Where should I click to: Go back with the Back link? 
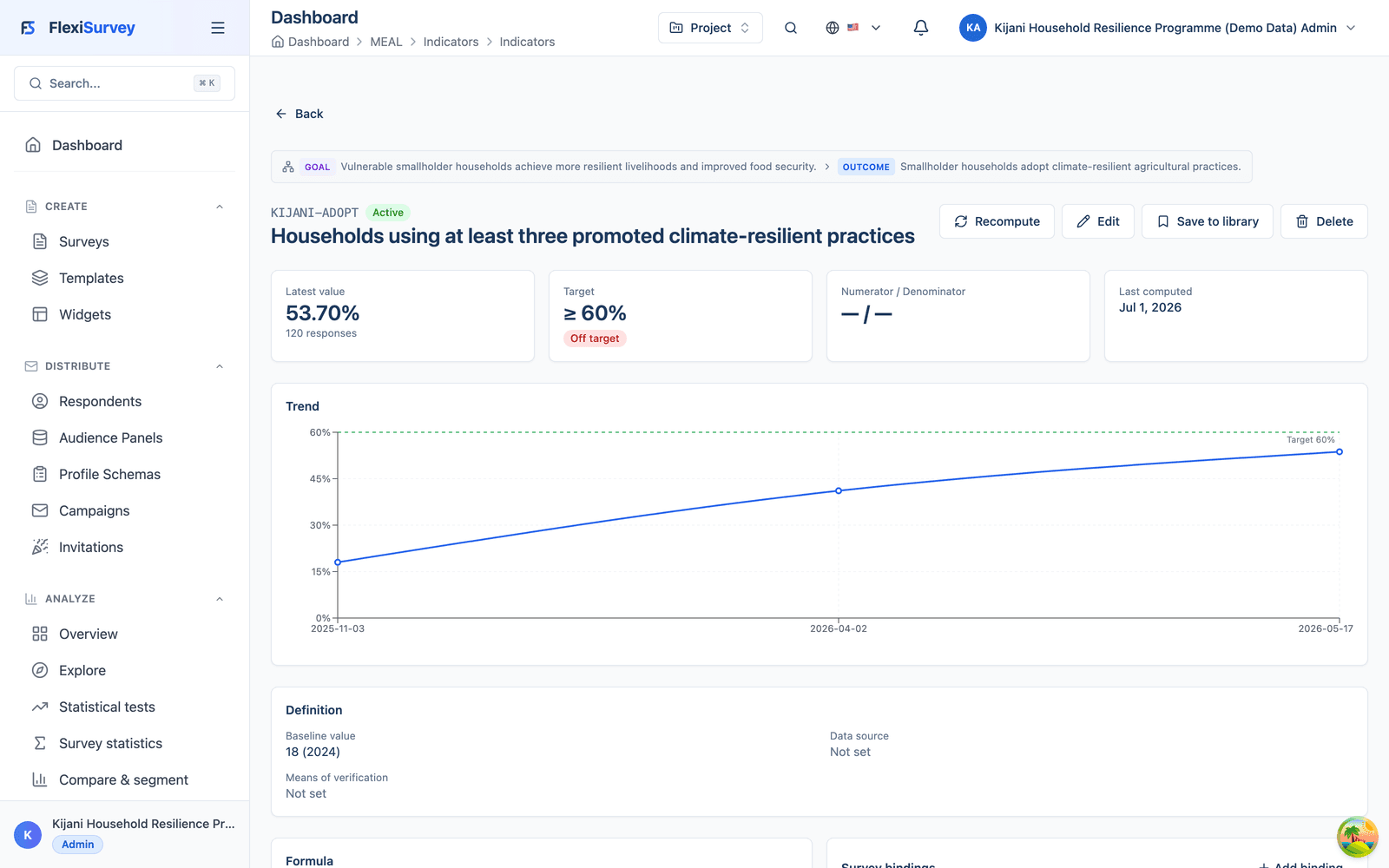[x=300, y=114]
